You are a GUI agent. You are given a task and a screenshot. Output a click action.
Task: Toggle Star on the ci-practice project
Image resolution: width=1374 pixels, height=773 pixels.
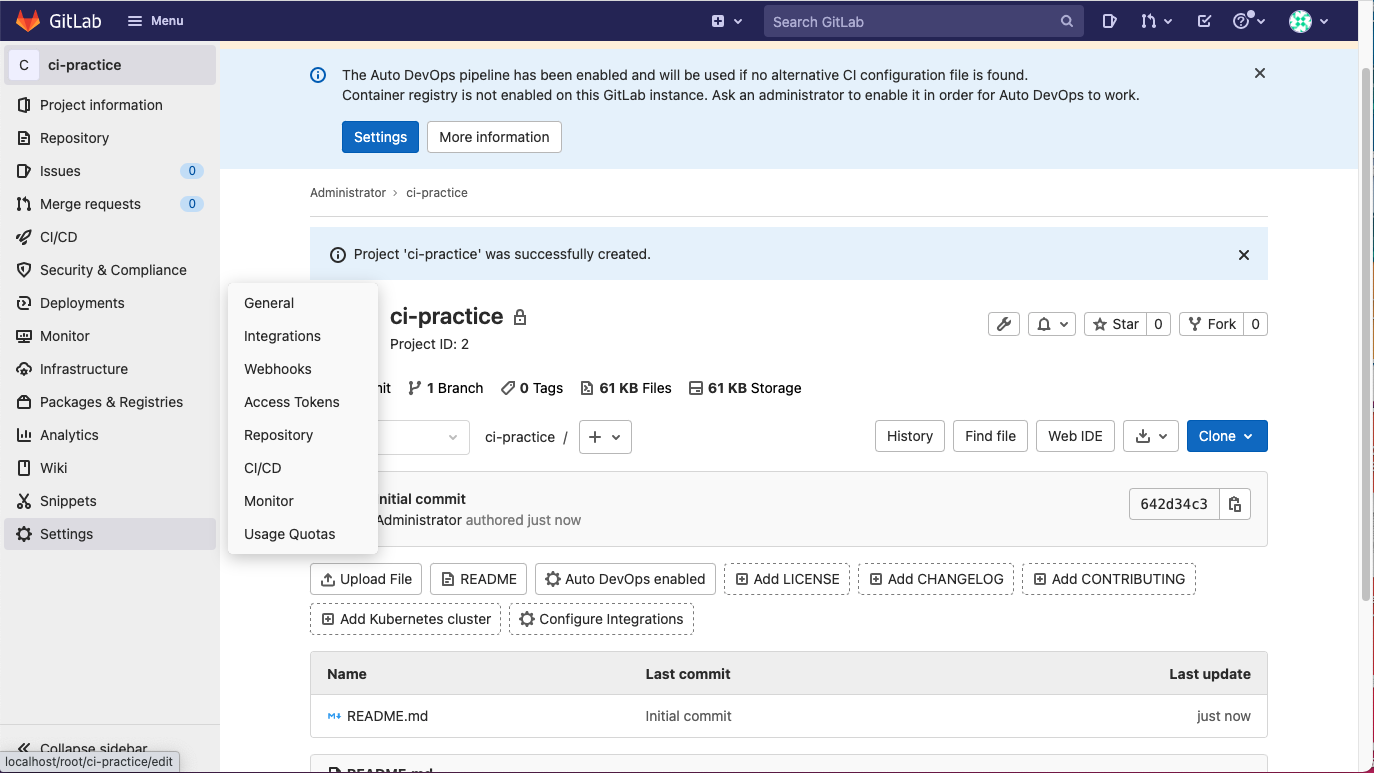point(1116,323)
